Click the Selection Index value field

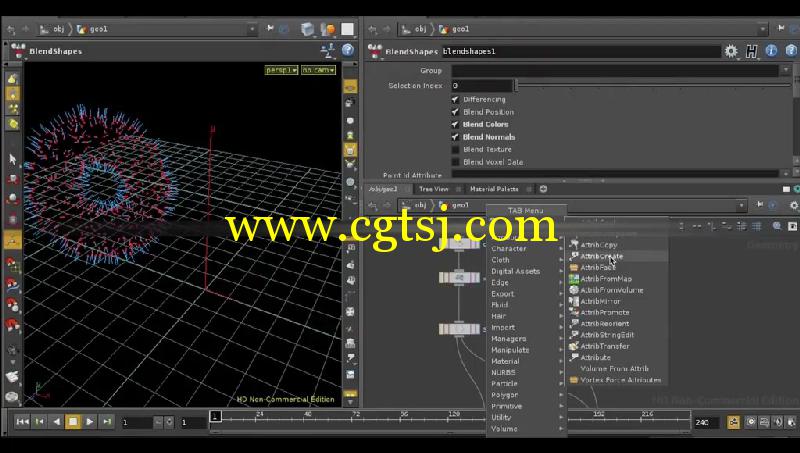coord(482,86)
